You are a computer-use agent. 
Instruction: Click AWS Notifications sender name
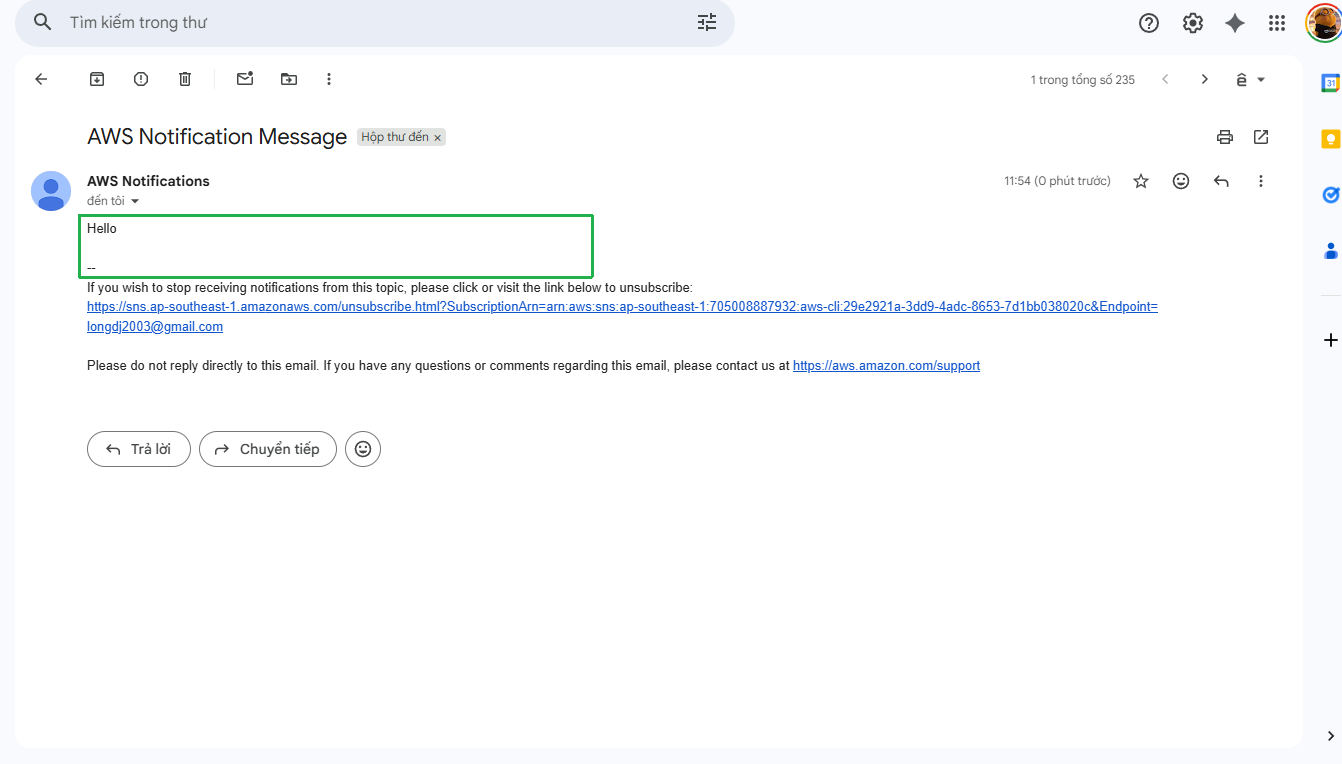tap(148, 181)
